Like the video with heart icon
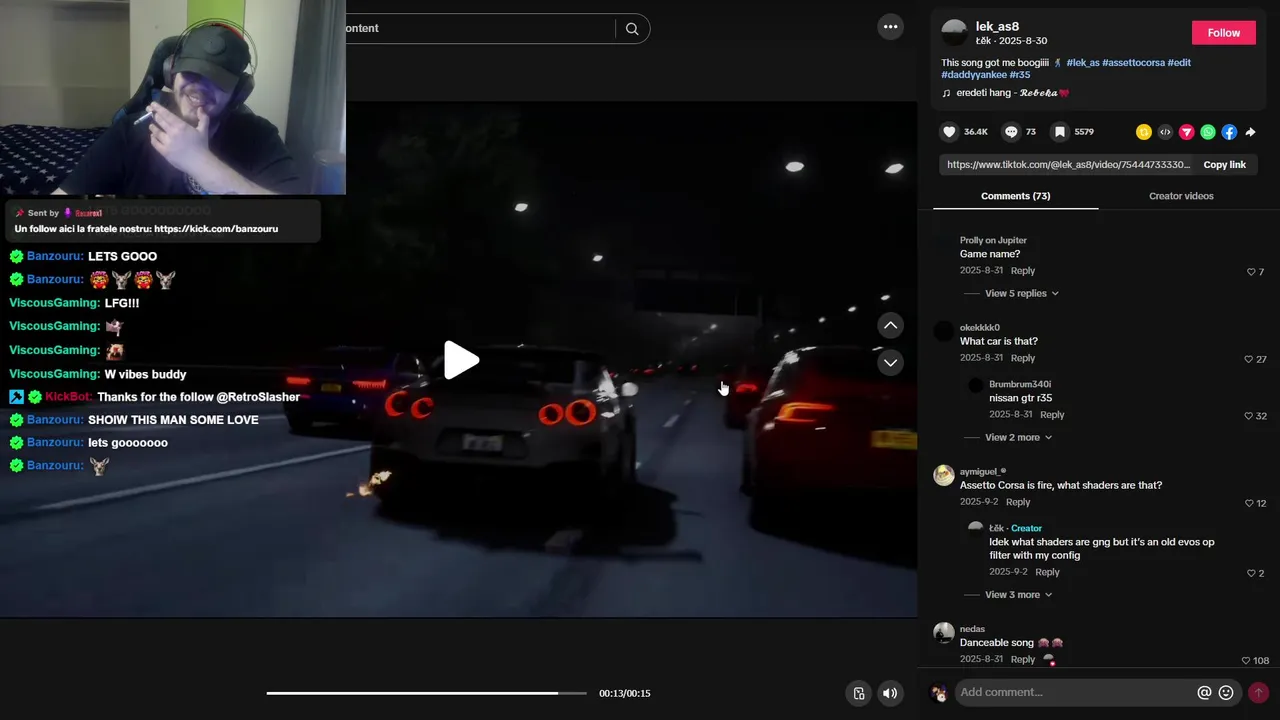 coord(950,132)
